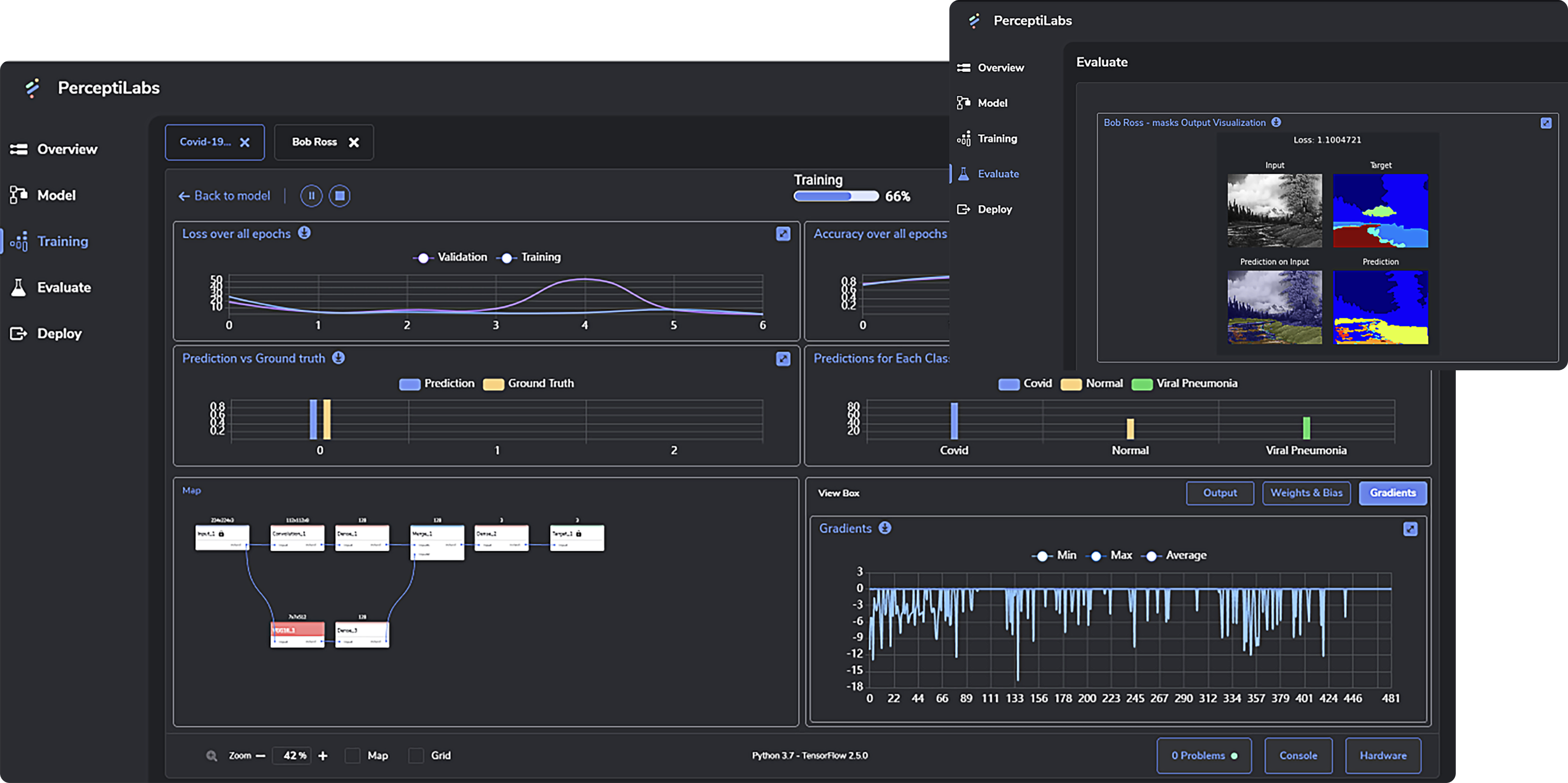Enable the Grid checkbox
Screen dimensions: 1568x783
pos(416,755)
